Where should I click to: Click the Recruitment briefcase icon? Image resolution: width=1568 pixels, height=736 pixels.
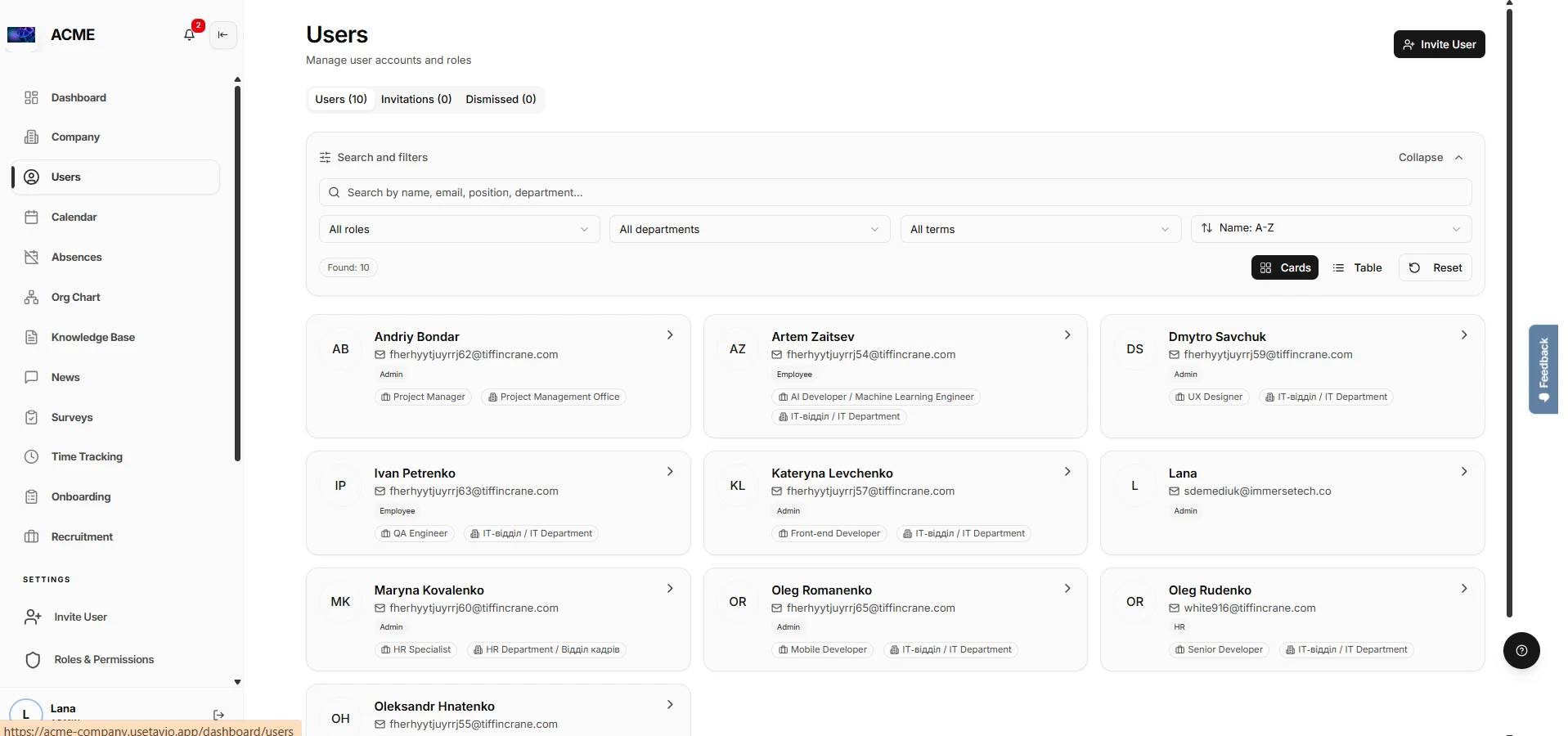coord(31,536)
